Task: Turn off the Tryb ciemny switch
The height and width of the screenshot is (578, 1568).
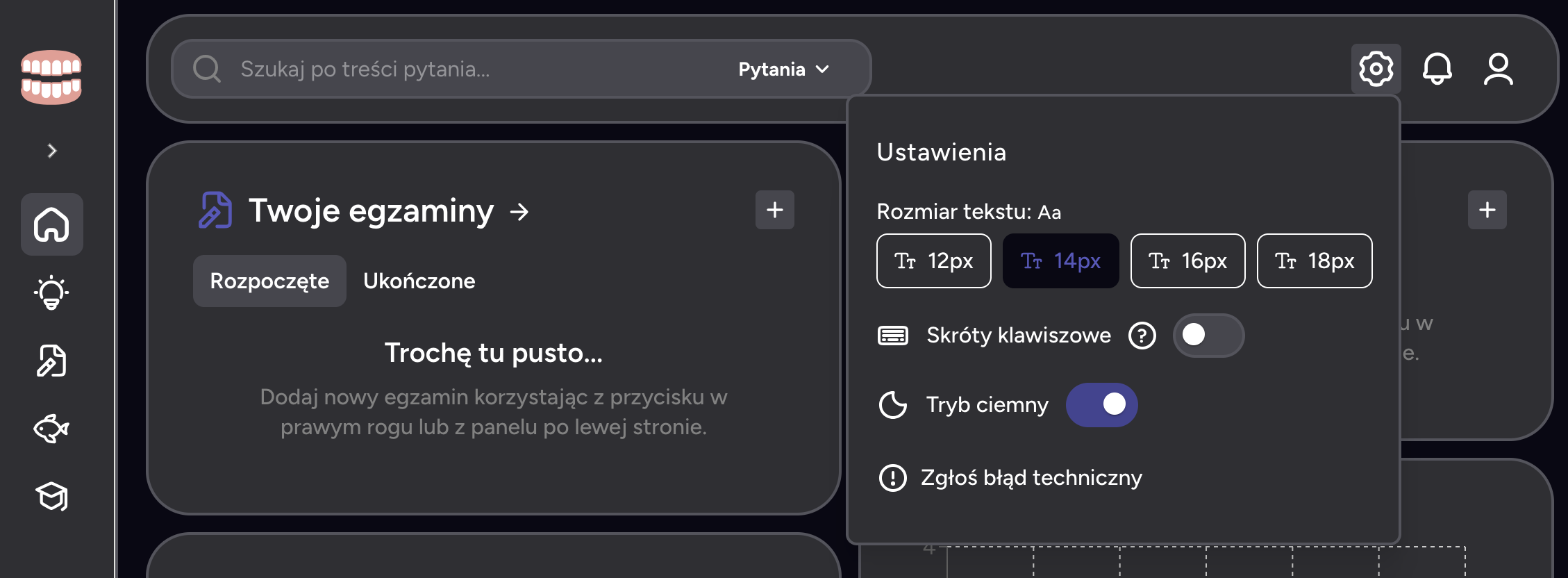Action: 1101,404
